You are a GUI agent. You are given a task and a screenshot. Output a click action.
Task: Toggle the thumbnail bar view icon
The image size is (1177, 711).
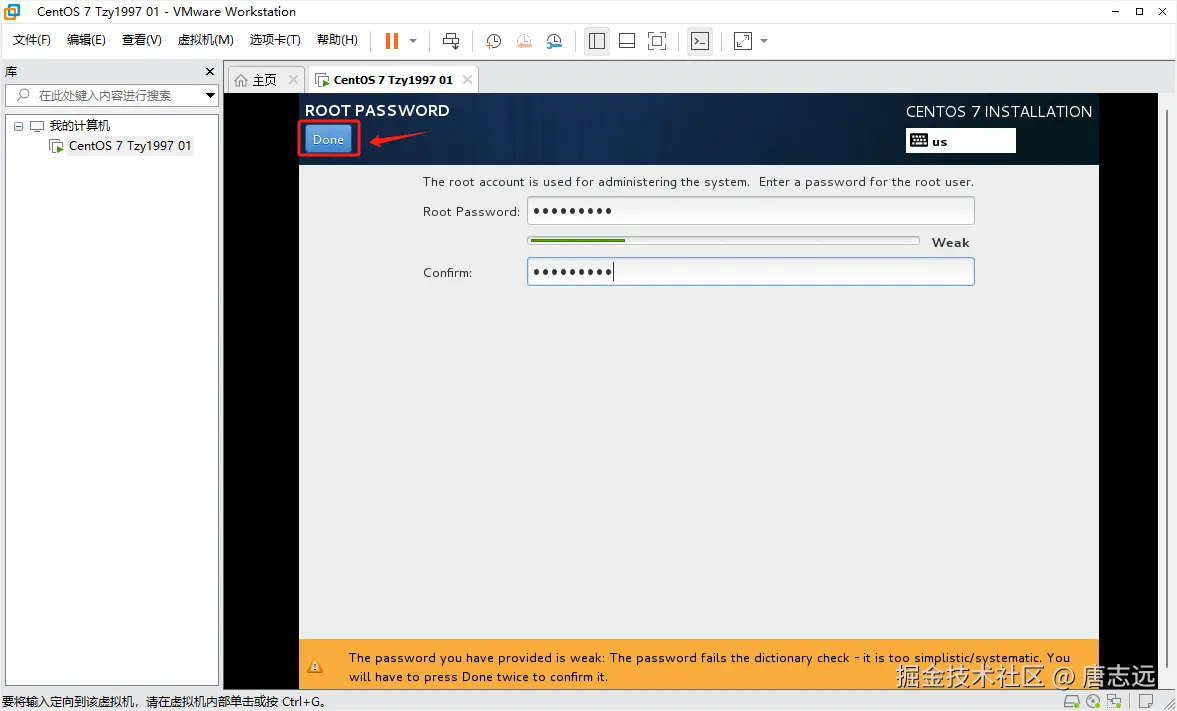(x=627, y=41)
